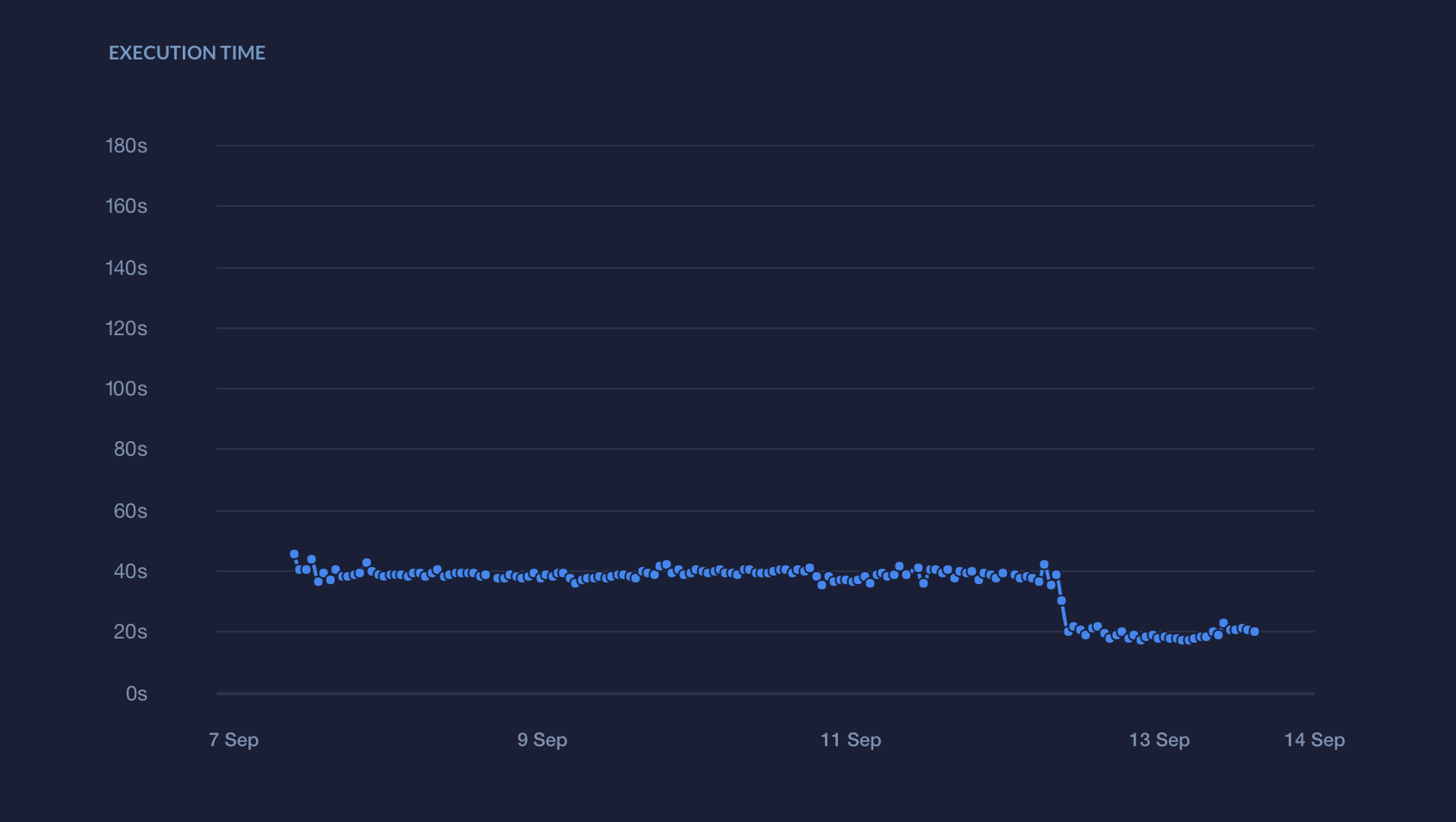Image resolution: width=1456 pixels, height=822 pixels.
Task: Click the 60s y-axis label
Action: [130, 511]
